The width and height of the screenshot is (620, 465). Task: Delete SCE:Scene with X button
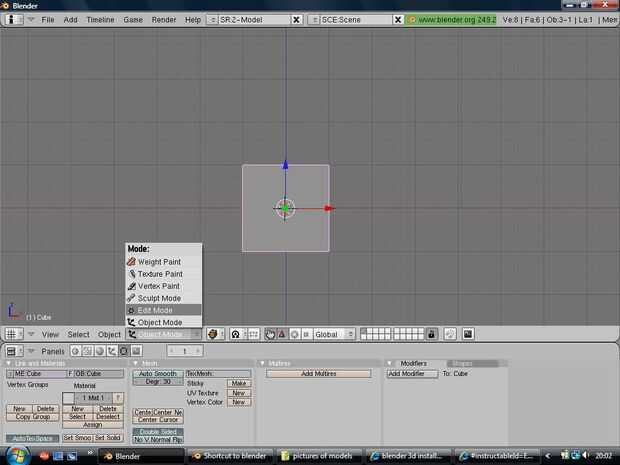coord(398,19)
